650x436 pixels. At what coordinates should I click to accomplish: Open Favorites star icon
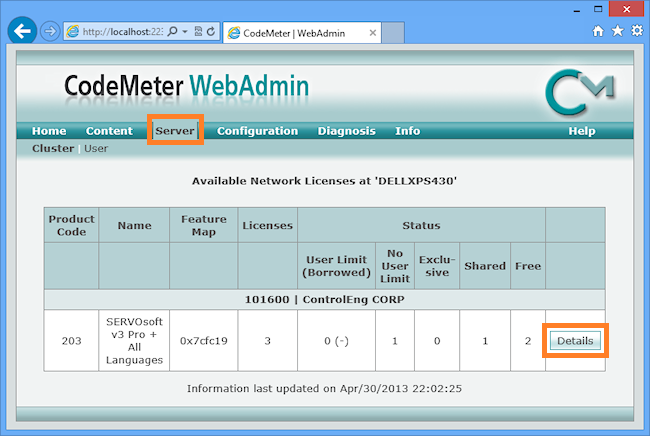615,31
